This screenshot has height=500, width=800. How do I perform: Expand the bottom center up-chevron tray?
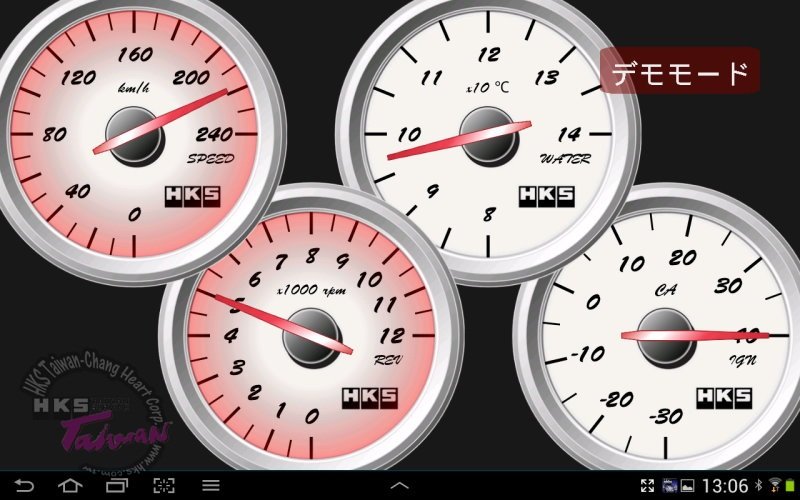click(399, 485)
